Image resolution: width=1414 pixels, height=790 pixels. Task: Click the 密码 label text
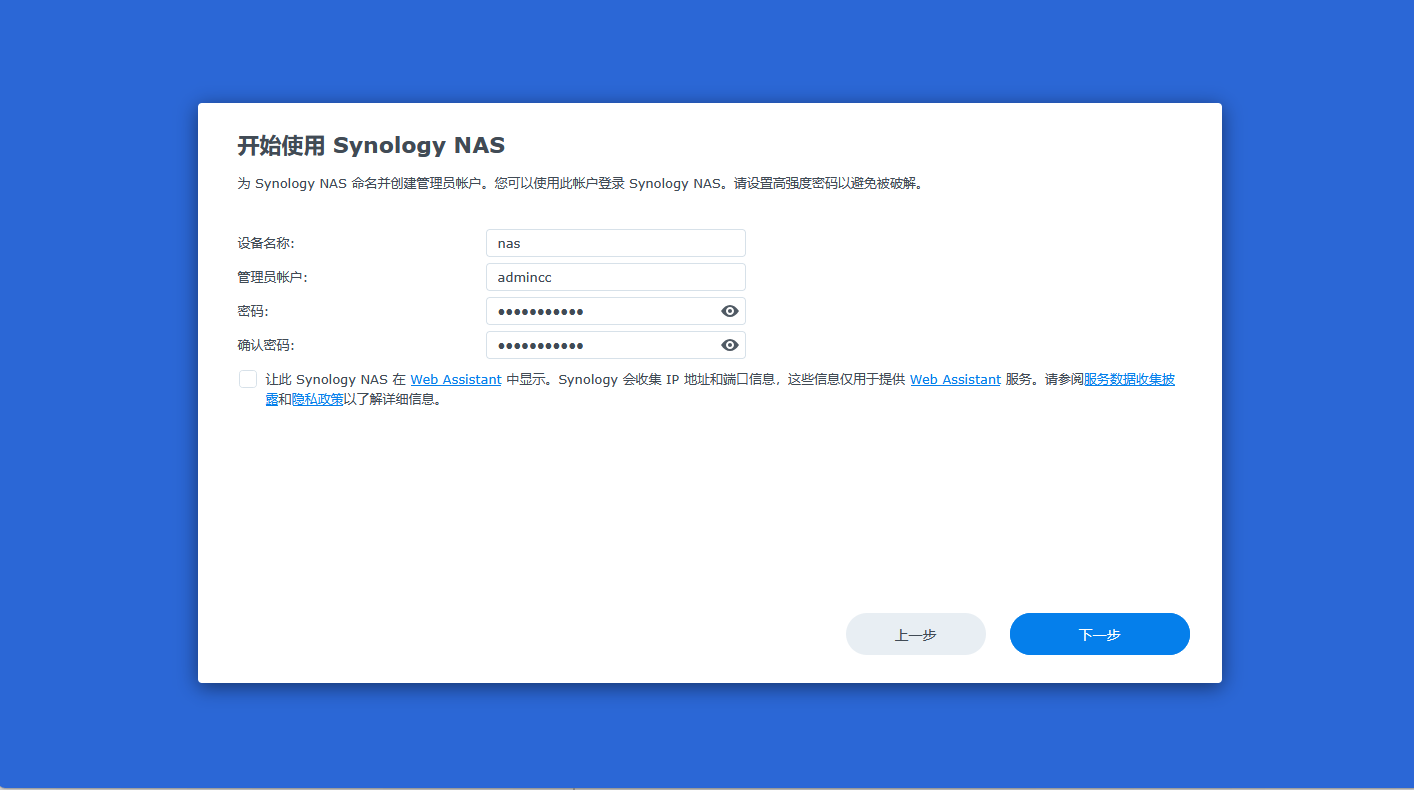point(253,311)
